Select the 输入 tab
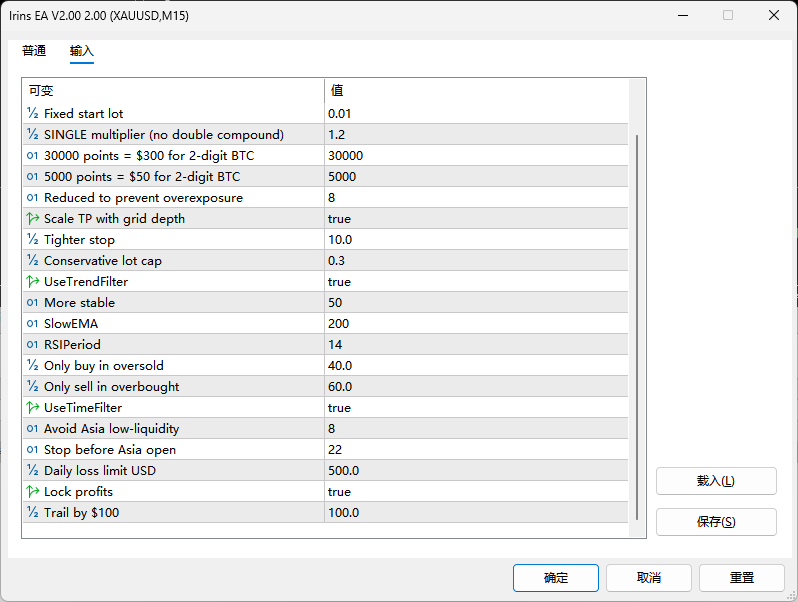The width and height of the screenshot is (798, 602). [x=81, y=51]
